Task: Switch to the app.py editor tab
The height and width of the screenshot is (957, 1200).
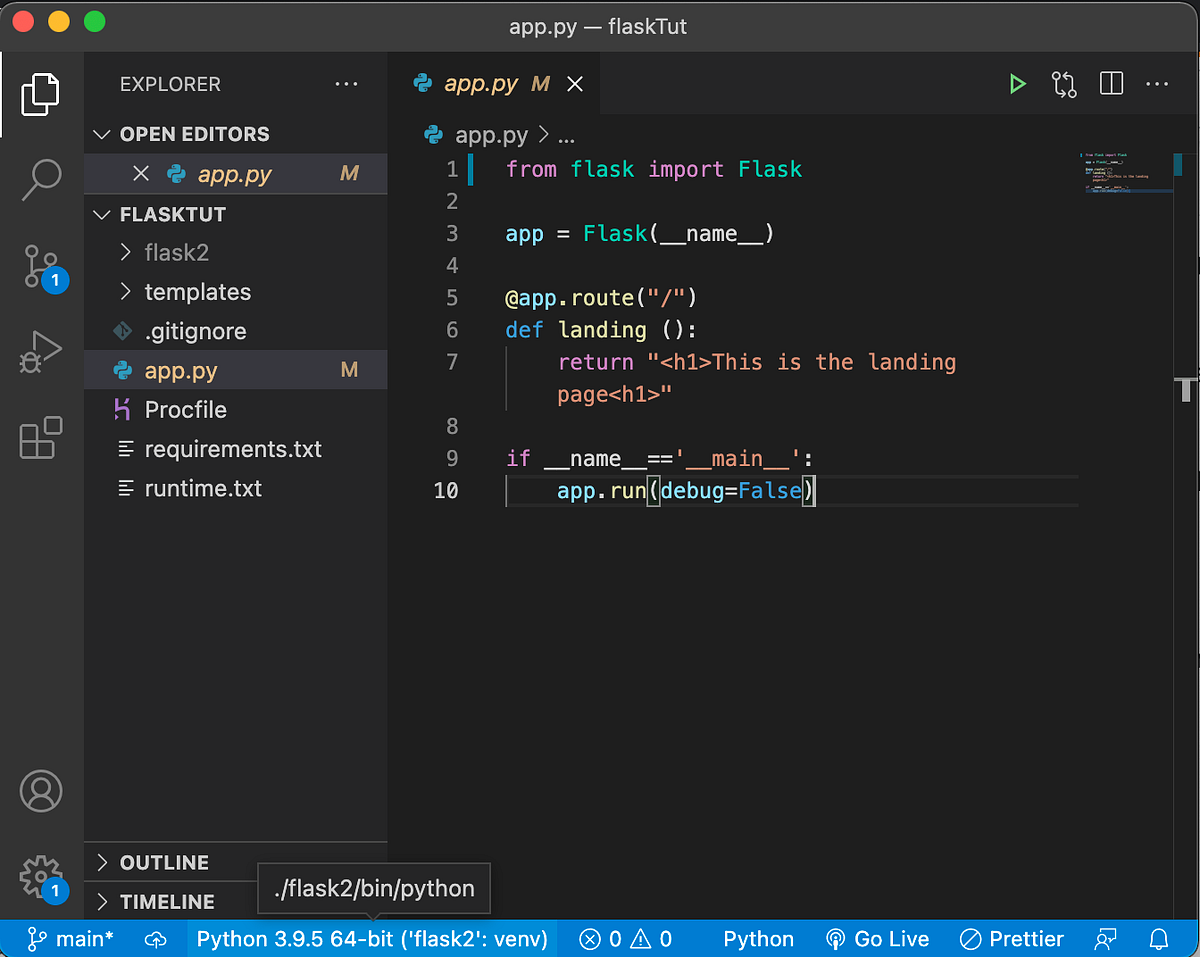Action: [x=480, y=84]
